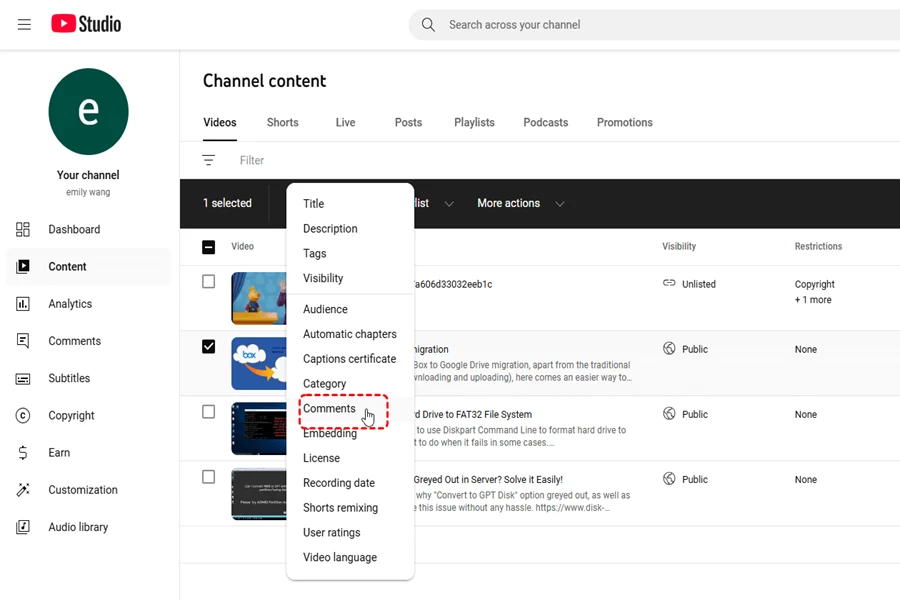
Task: Open the cartoon bear video thumbnail
Action: [259, 299]
